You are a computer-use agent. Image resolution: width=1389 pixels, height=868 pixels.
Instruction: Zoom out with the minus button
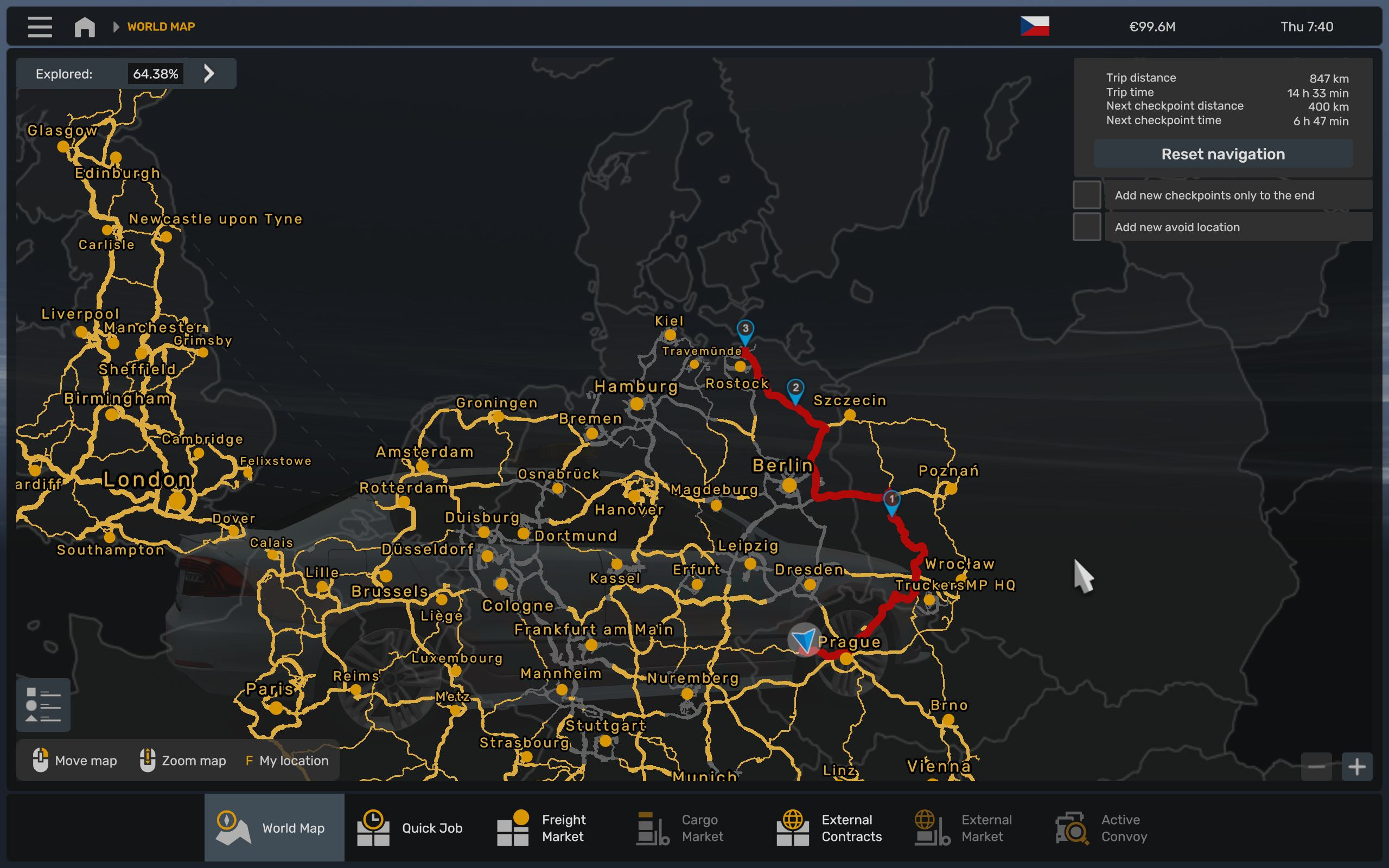tap(1316, 767)
